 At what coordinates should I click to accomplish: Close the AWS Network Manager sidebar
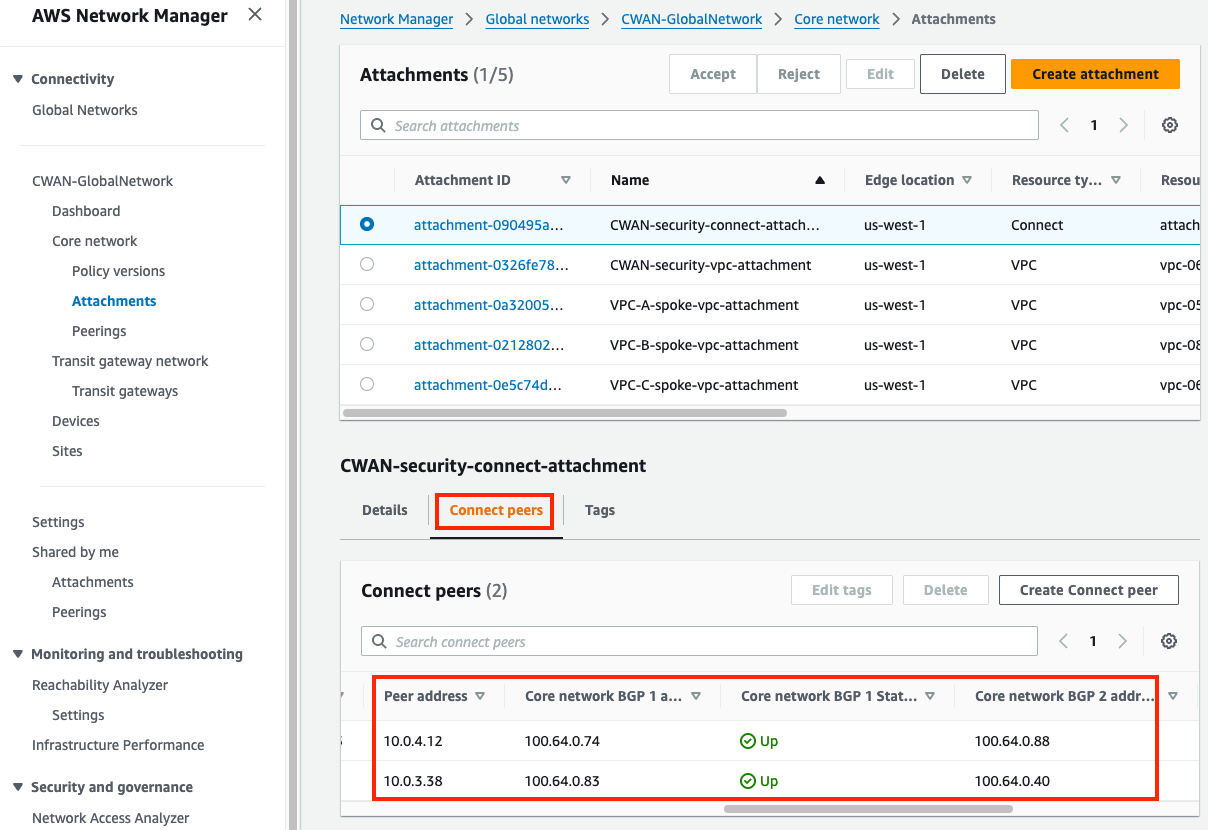pyautogui.click(x=255, y=15)
